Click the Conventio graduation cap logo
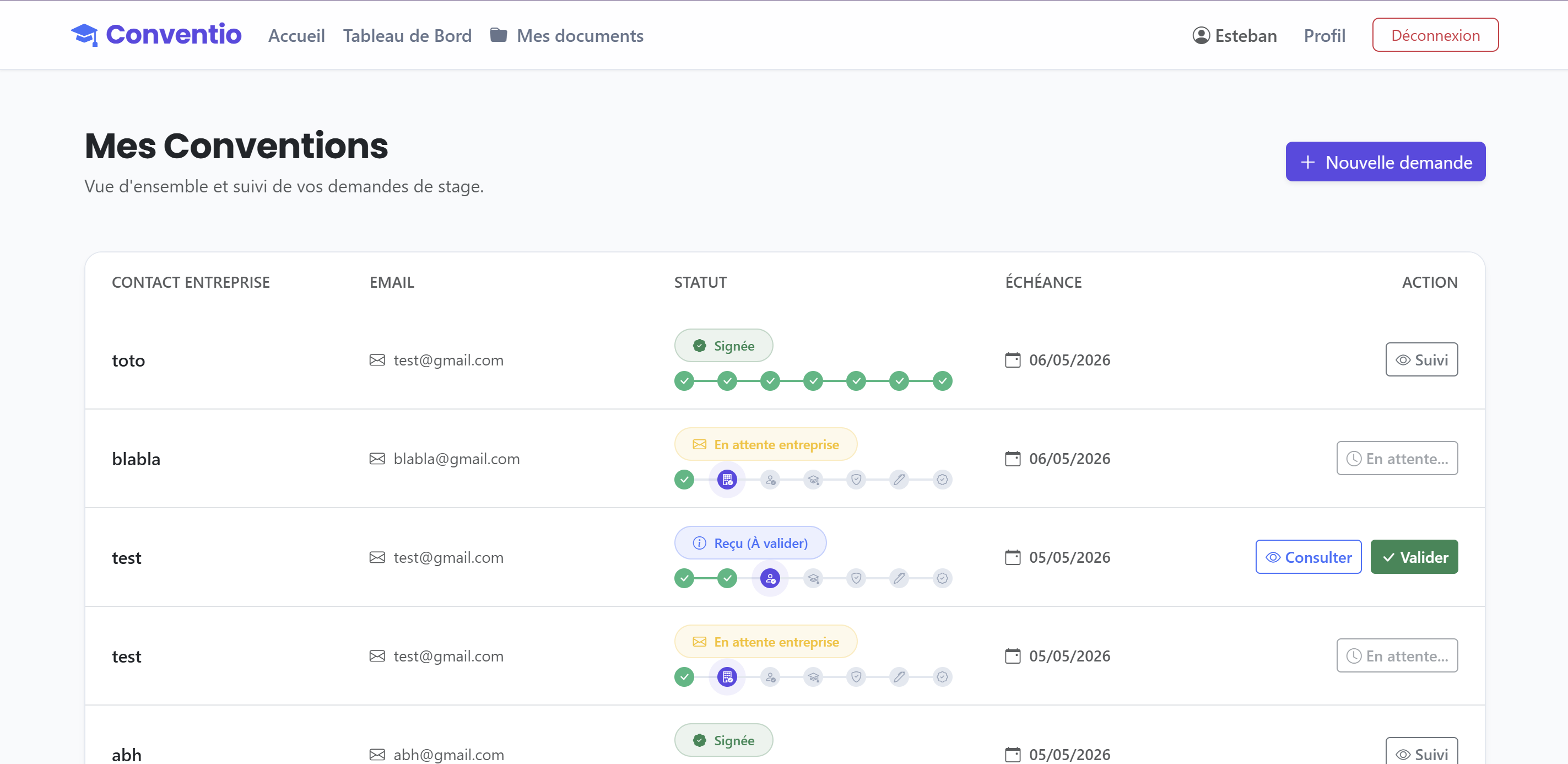 coord(84,35)
